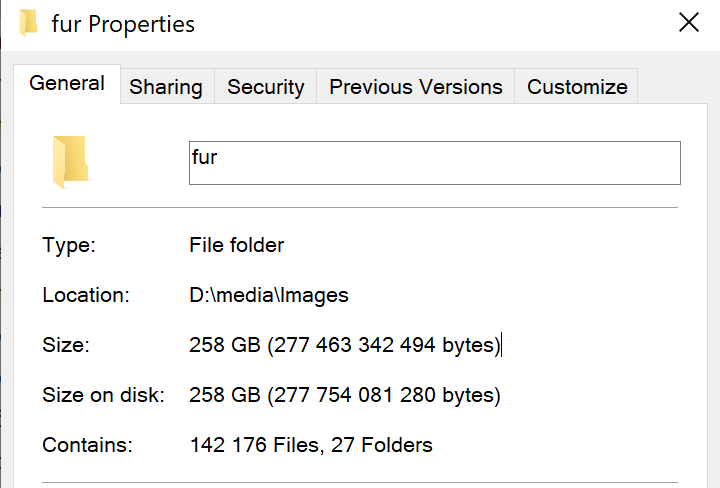Click the D:\media\Images location text

point(268,295)
